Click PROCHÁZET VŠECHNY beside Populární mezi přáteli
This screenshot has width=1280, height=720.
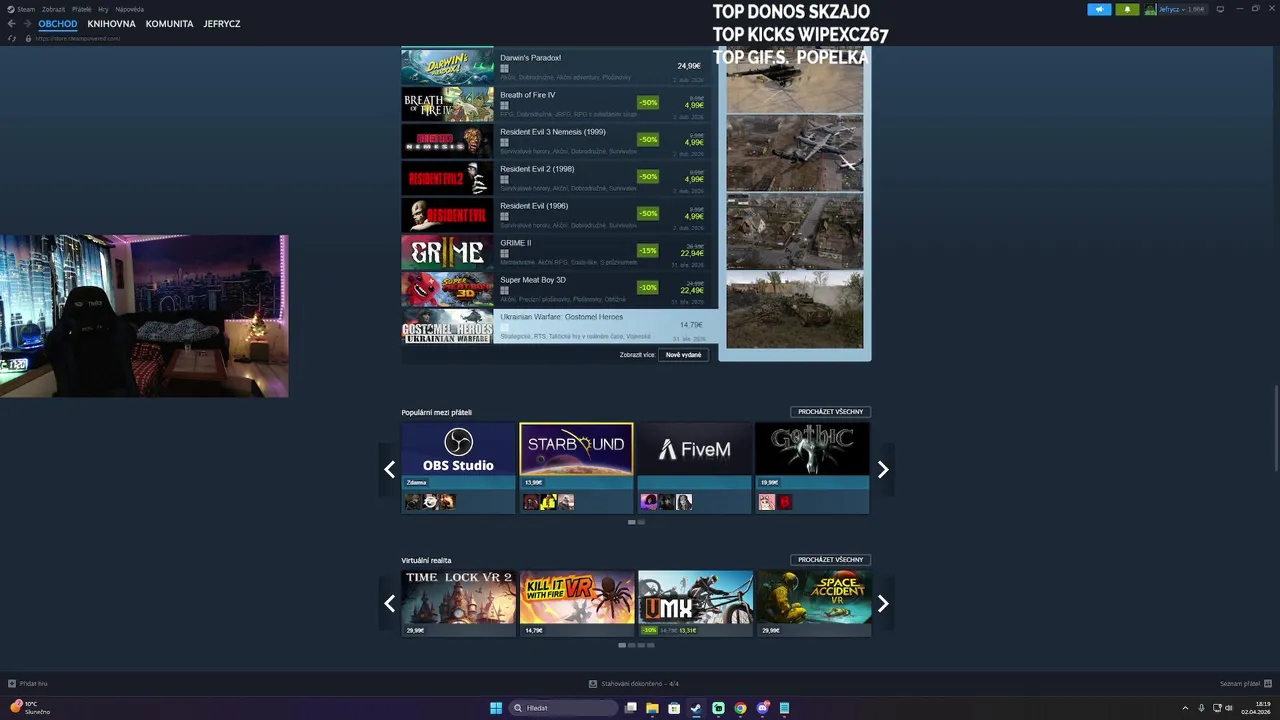click(x=830, y=412)
